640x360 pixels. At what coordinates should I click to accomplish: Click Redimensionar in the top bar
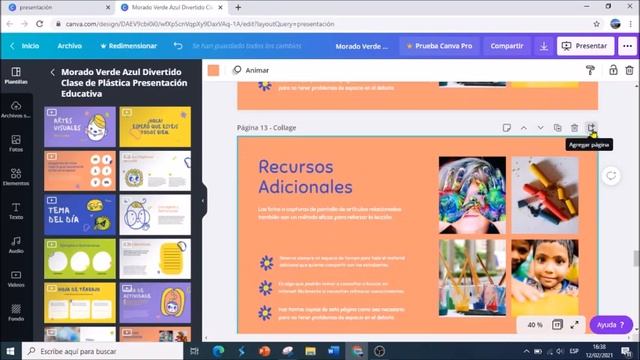point(129,46)
